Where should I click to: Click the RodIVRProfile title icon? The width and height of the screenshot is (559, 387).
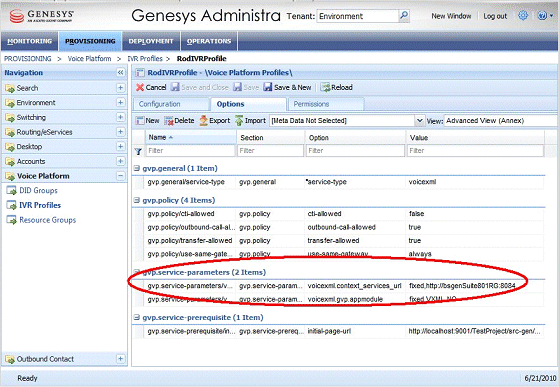140,73
